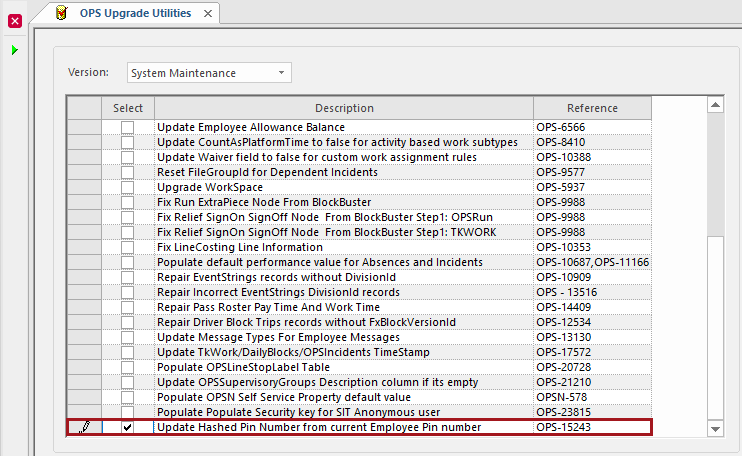Select 'Upgrade WorkSpace' description cell
Viewport: 742px width, 456px height.
point(344,187)
